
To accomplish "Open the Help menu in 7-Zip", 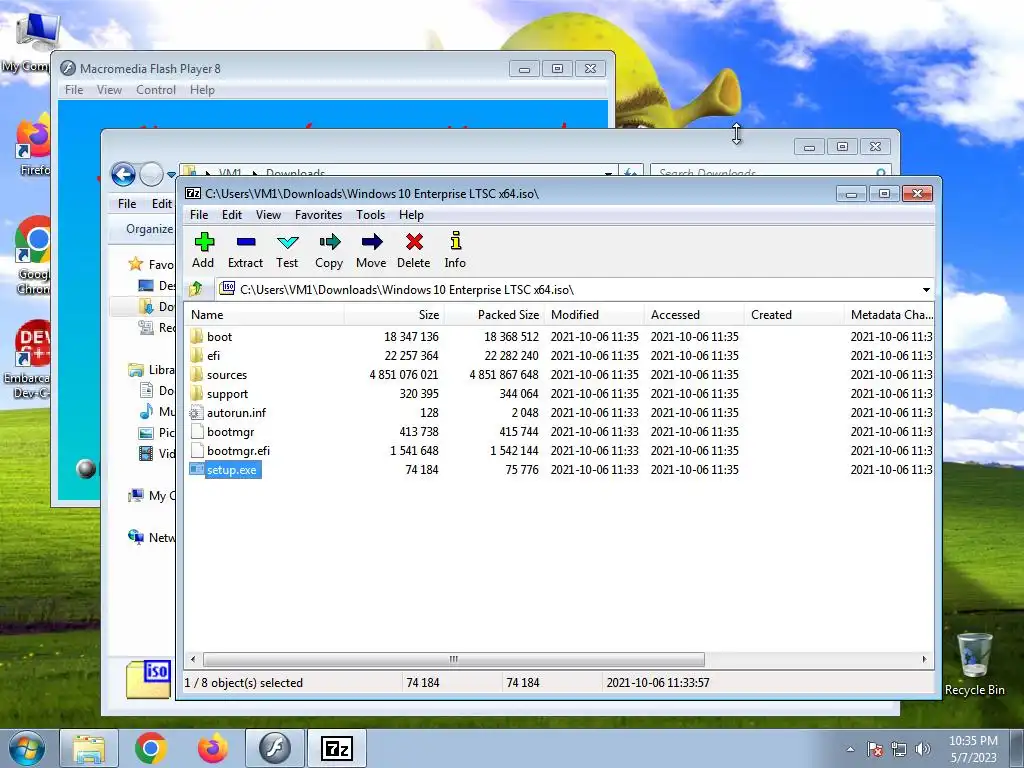I will pos(411,215).
